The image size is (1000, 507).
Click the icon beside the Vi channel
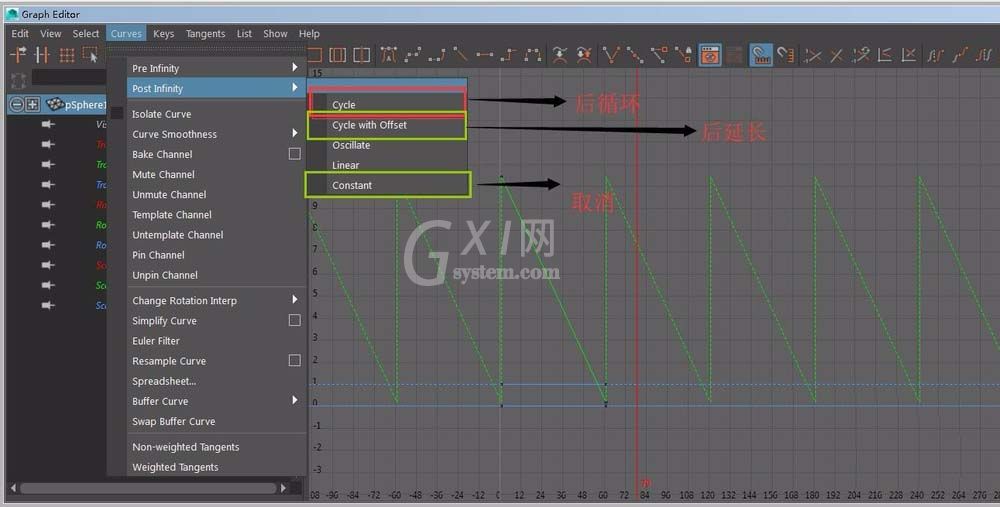[x=48, y=124]
